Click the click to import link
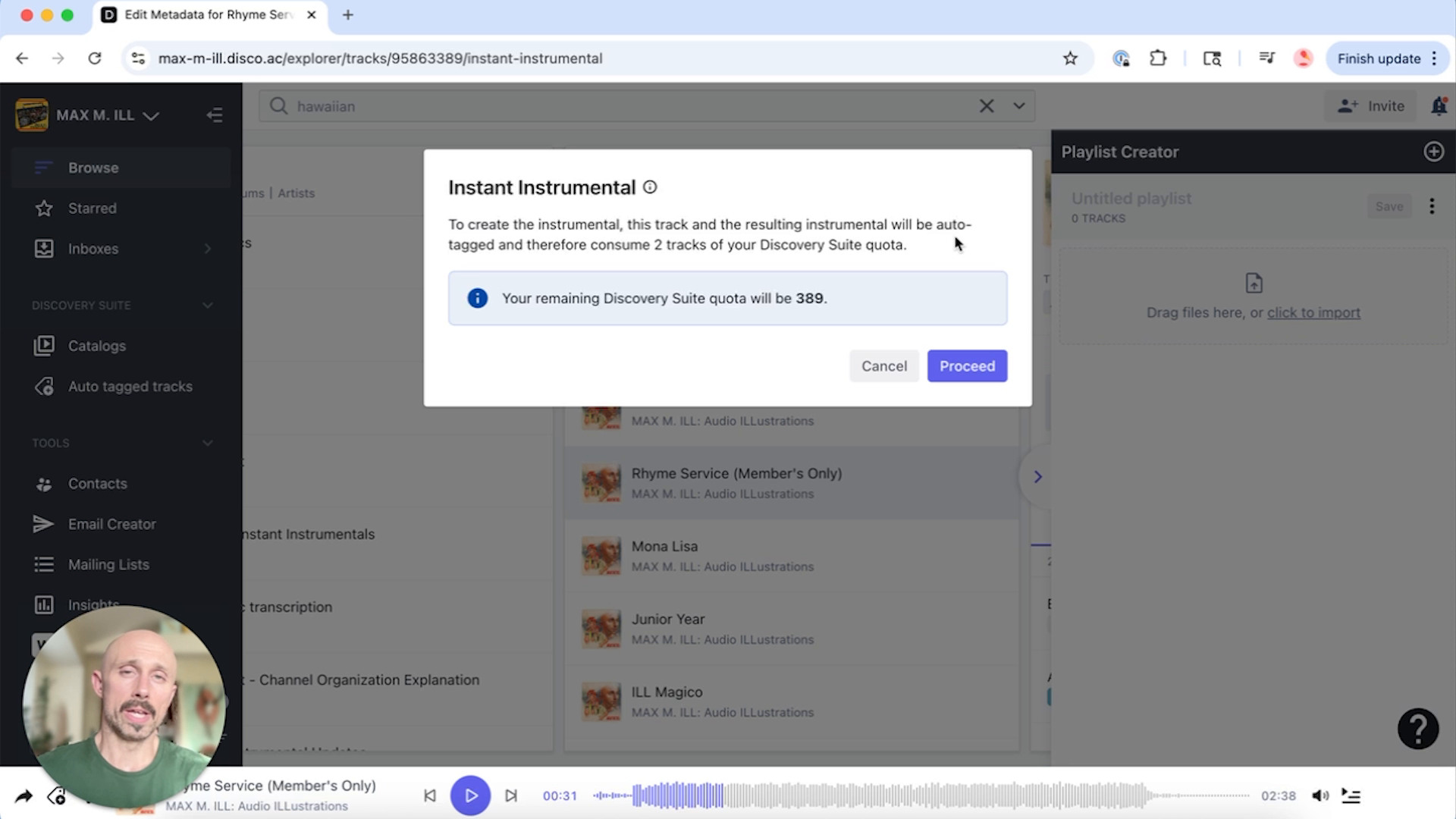Screen dimensions: 1456x819 1313,312
